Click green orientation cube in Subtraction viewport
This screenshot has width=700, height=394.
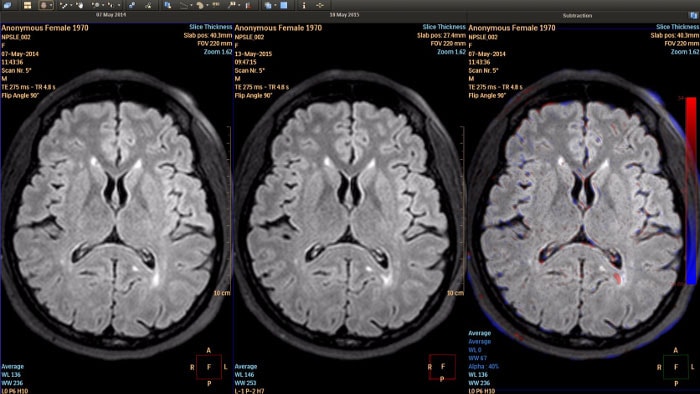[676, 367]
